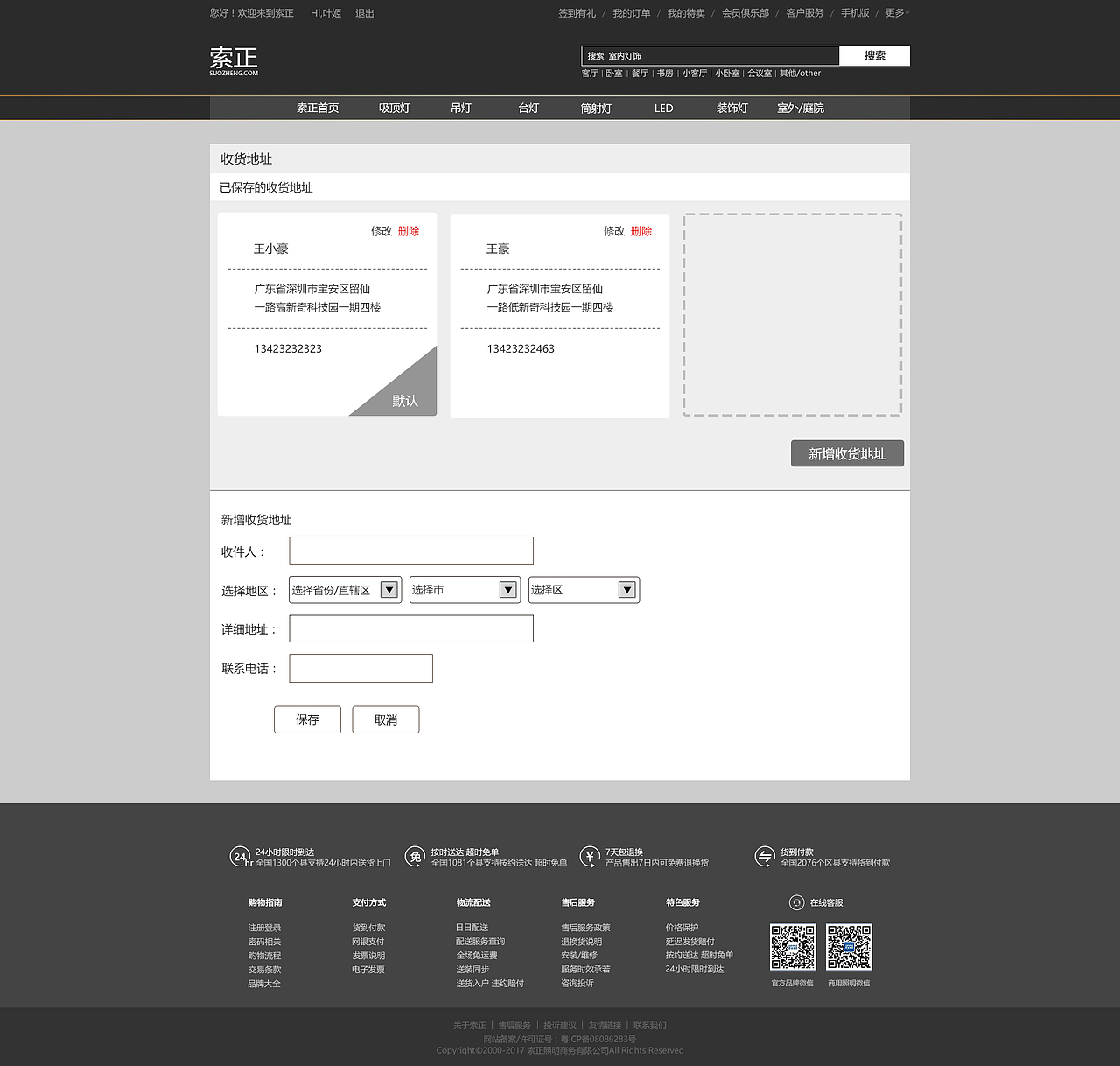
Task: Focus the 详细地址 input field
Action: (411, 628)
